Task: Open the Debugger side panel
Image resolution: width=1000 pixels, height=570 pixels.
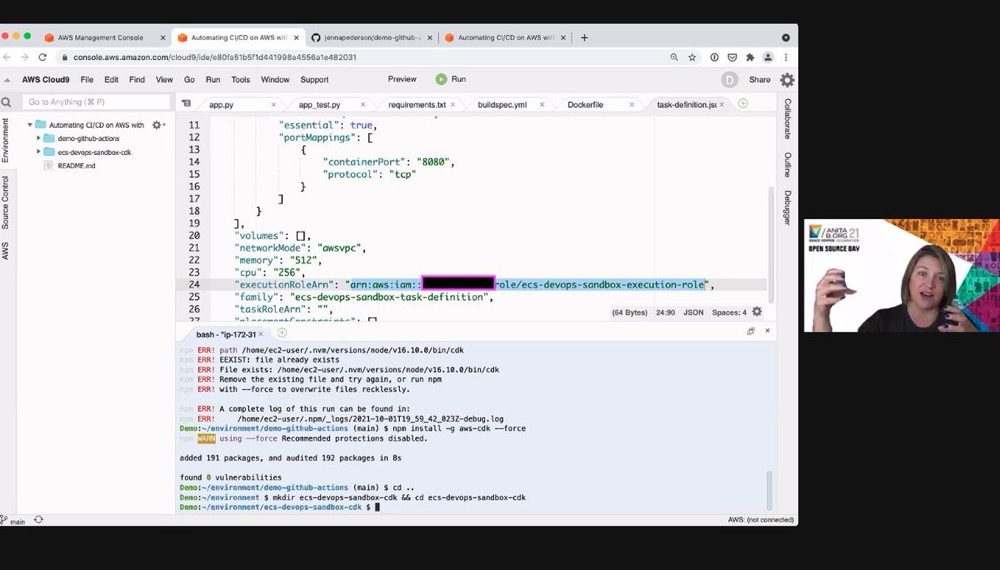Action: [x=787, y=207]
